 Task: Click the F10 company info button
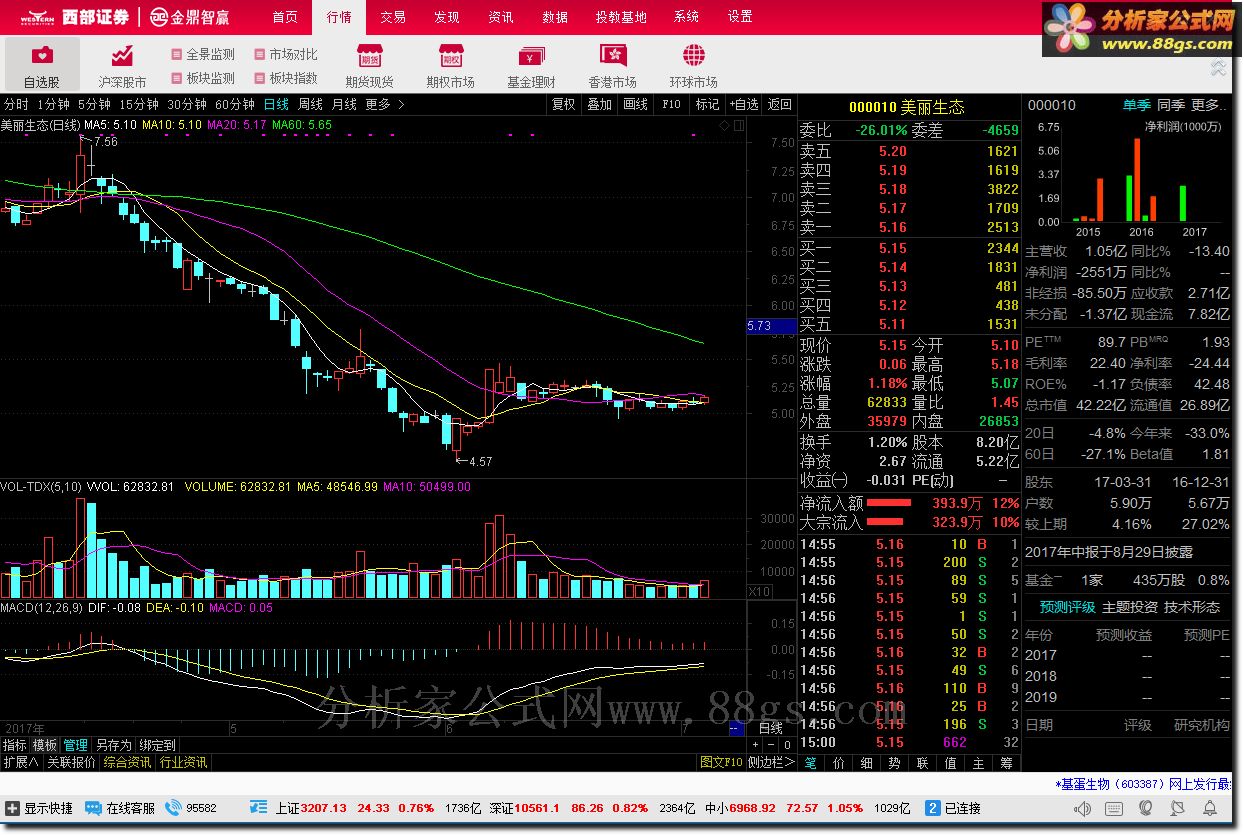671,104
